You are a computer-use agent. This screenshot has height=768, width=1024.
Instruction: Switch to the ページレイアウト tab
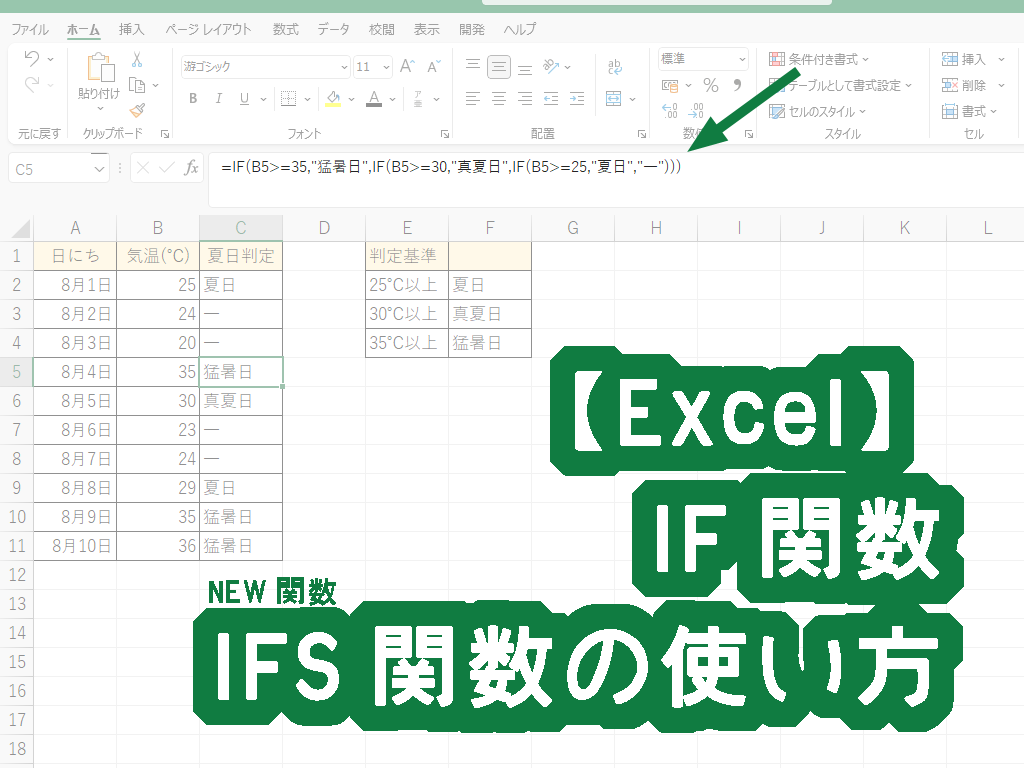pos(208,29)
